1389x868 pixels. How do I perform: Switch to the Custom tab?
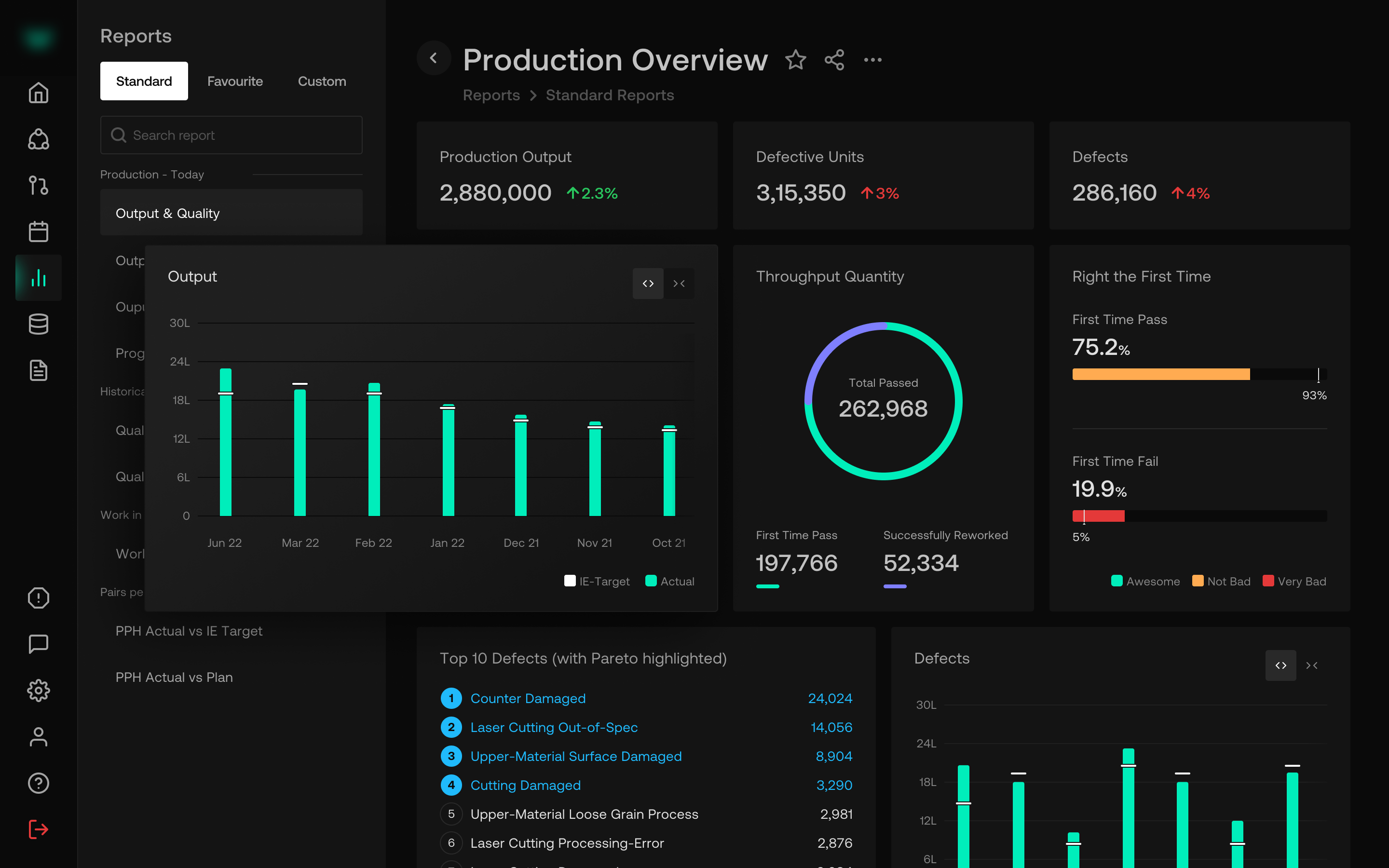click(321, 81)
